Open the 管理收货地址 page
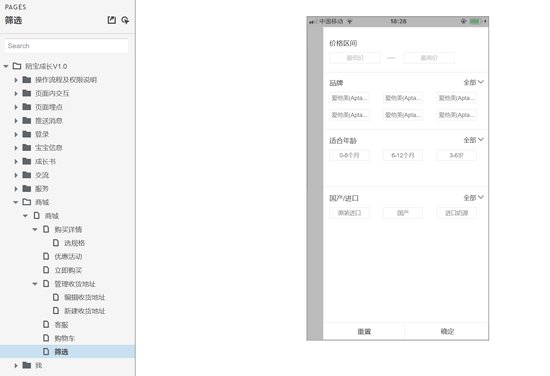The image size is (550, 376). pyautogui.click(x=75, y=284)
